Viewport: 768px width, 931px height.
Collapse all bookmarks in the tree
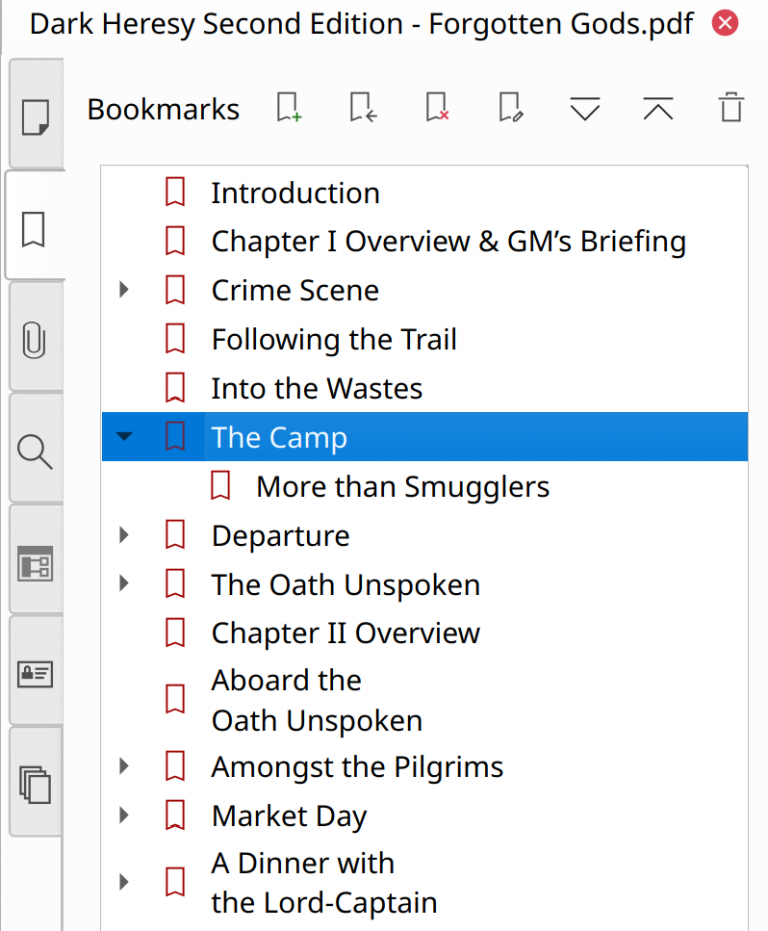click(x=657, y=109)
